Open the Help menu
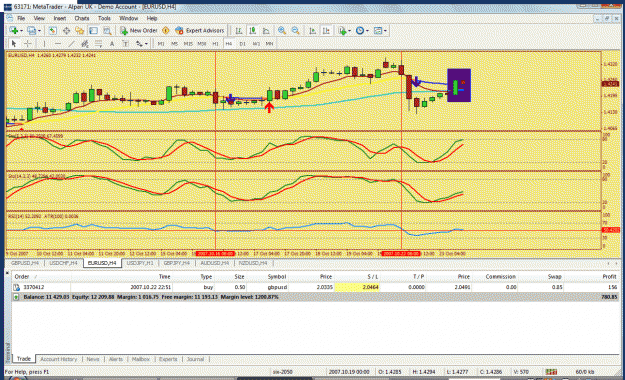The width and height of the screenshot is (625, 380). point(152,18)
